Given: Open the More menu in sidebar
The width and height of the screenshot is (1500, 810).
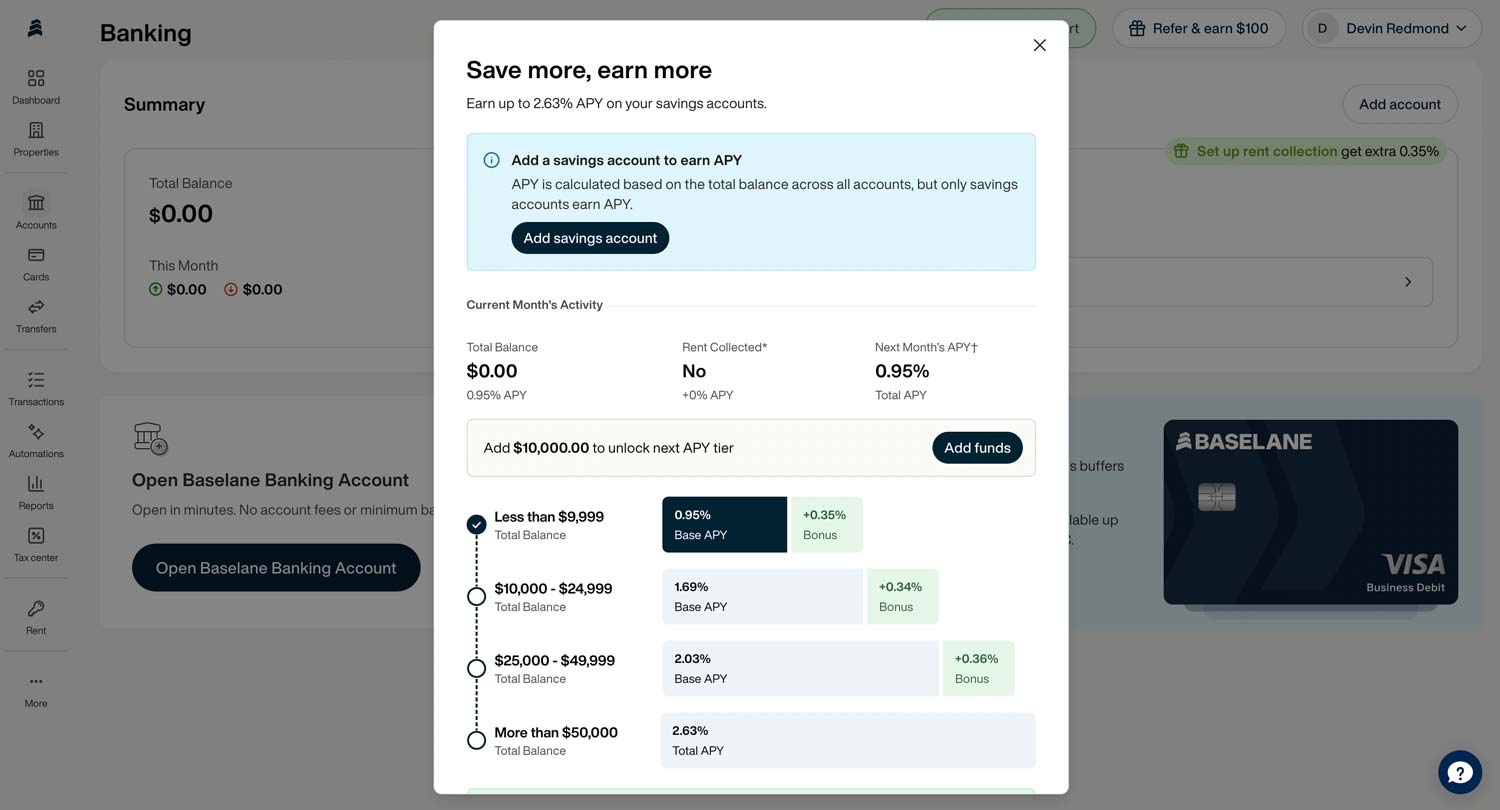Looking at the screenshot, I should (36, 691).
